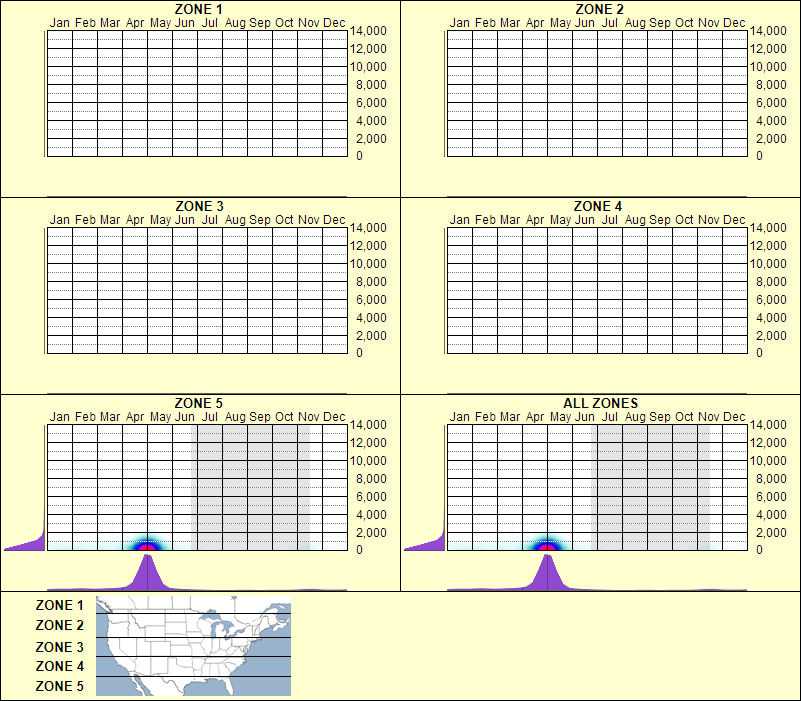The width and height of the screenshot is (801, 701).
Task: Click the Jan label on the Zone 1 chart
Action: pyautogui.click(x=61, y=22)
